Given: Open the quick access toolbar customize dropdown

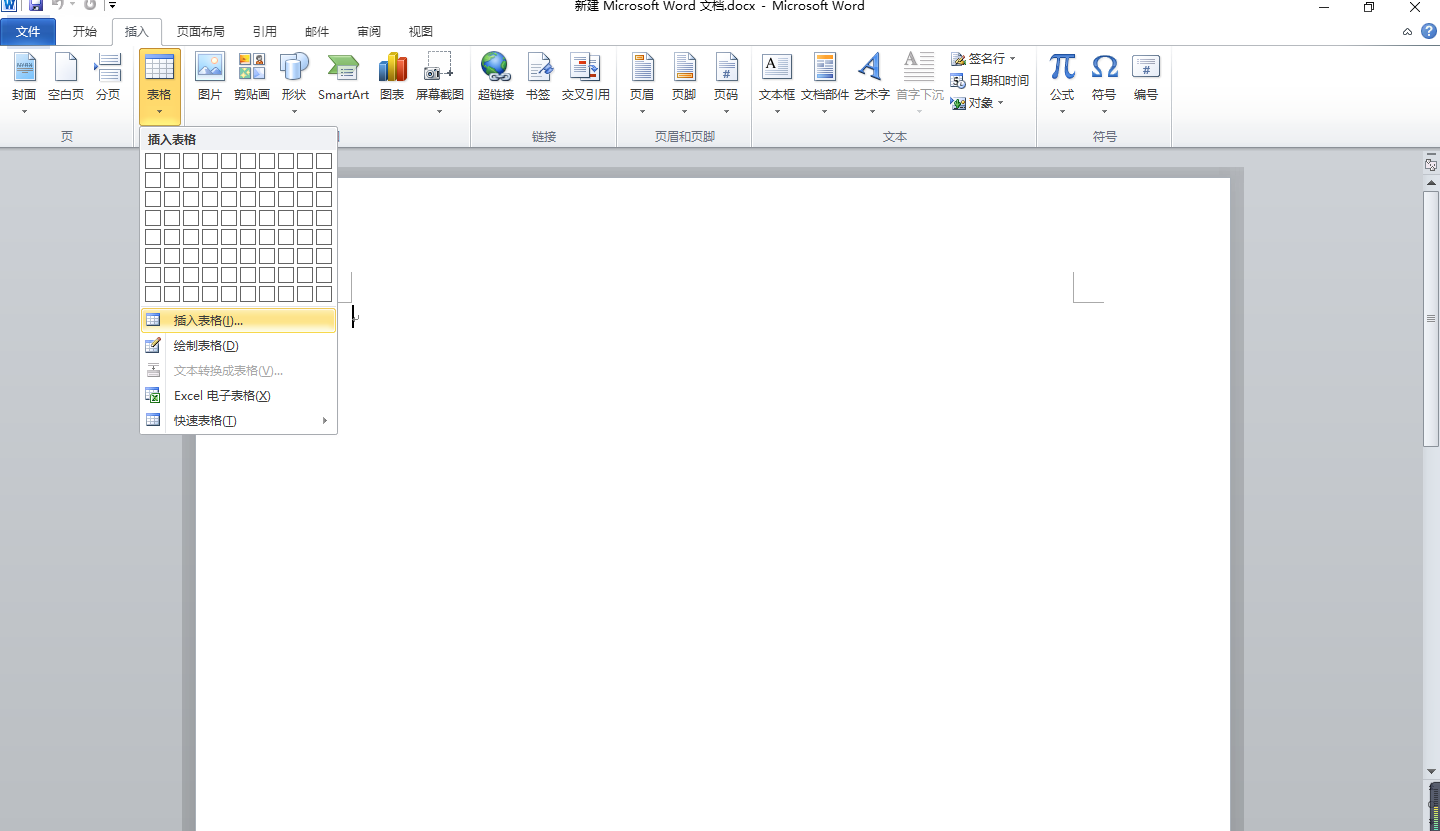Looking at the screenshot, I should (112, 5).
